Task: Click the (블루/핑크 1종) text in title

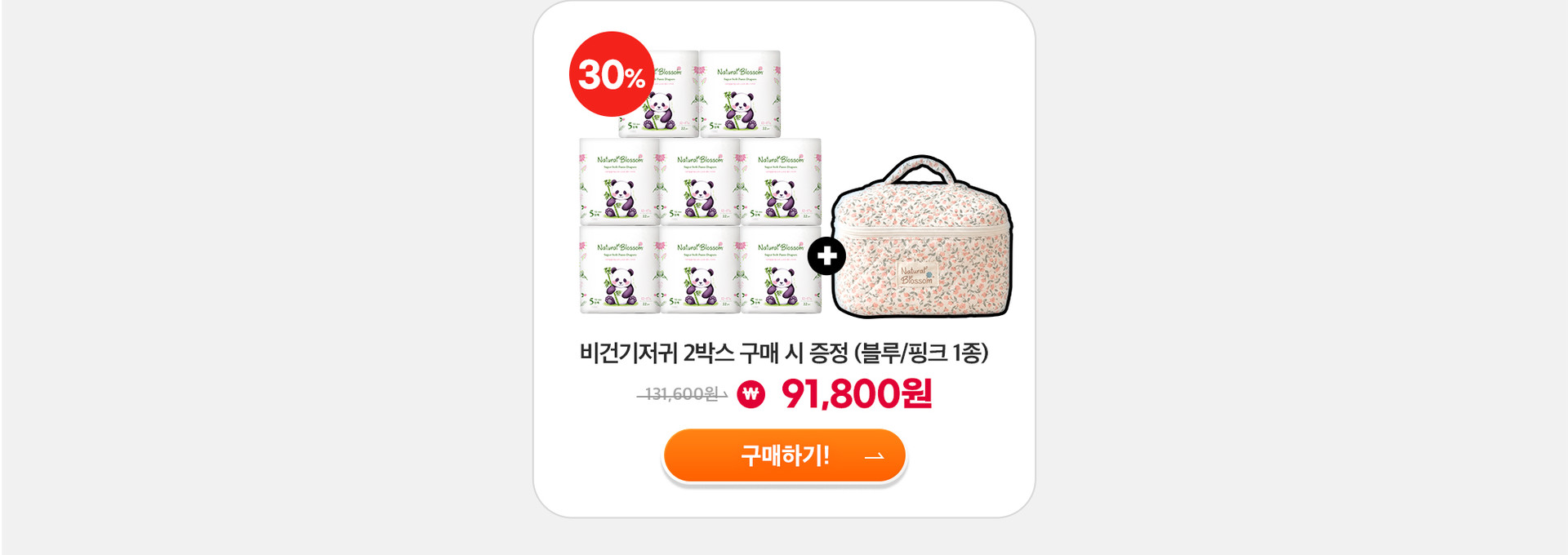Action: (921, 353)
